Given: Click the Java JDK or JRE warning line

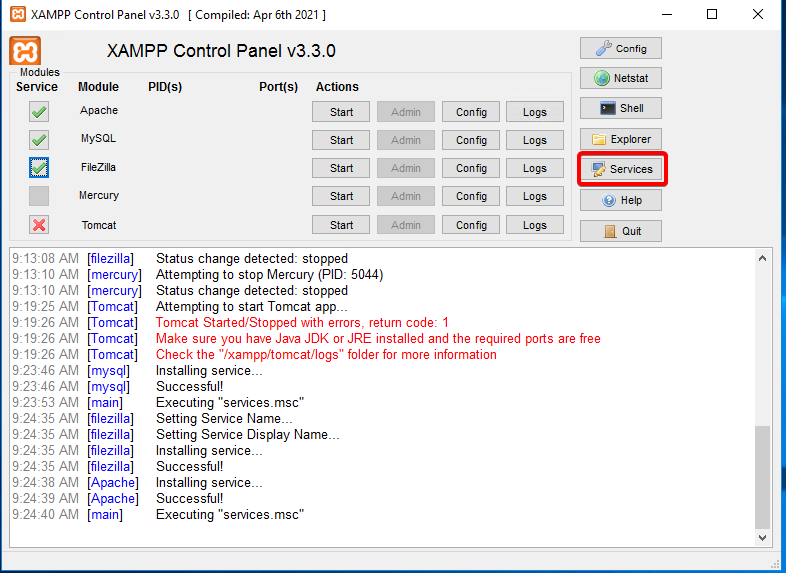Looking at the screenshot, I should (x=378, y=338).
